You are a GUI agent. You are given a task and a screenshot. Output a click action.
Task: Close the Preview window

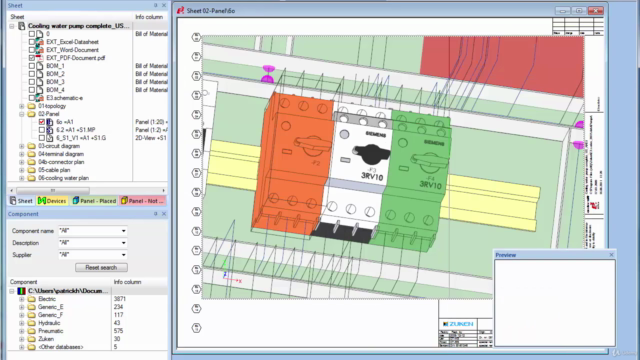[611, 255]
